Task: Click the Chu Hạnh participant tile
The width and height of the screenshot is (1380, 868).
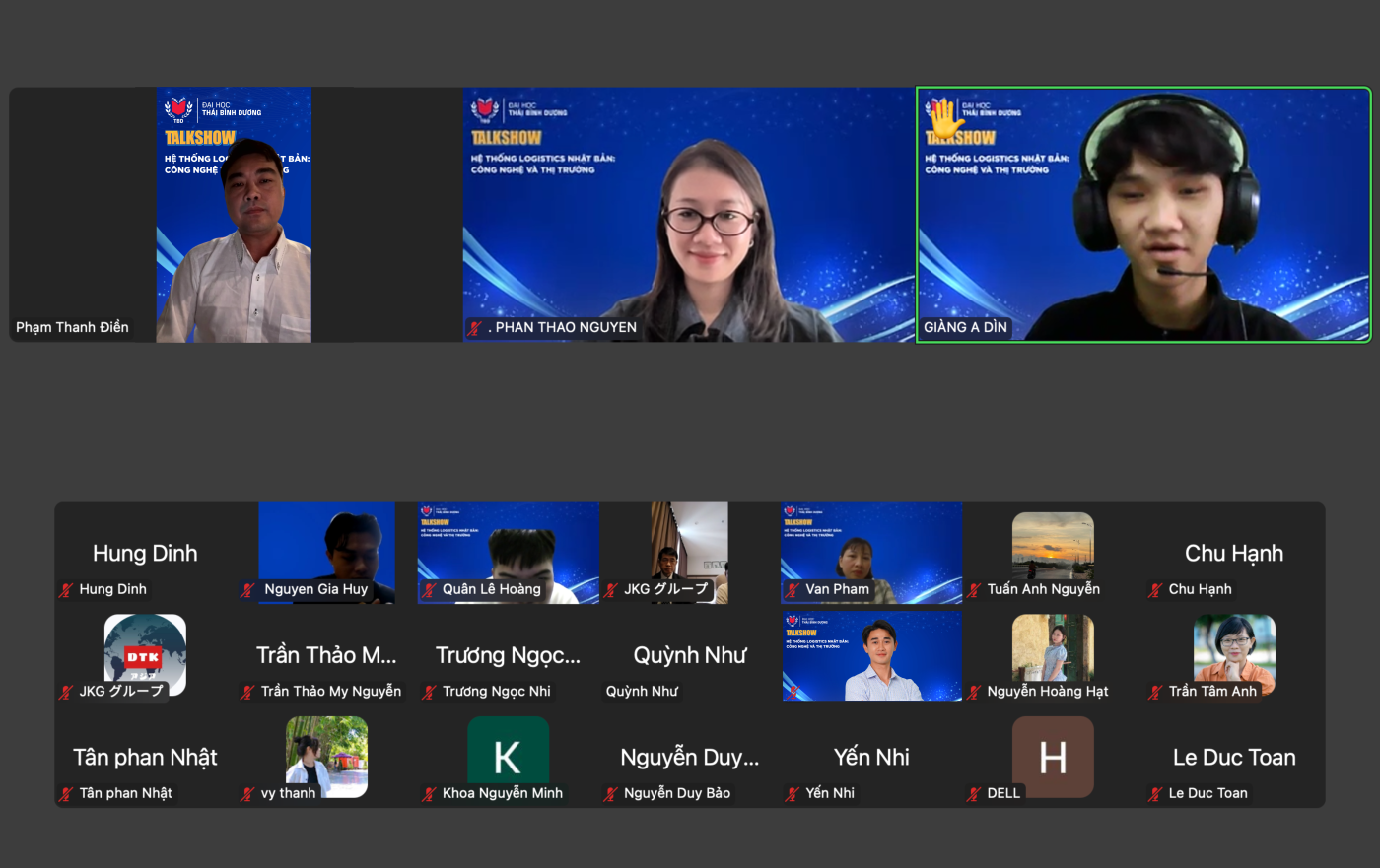Action: [1234, 554]
